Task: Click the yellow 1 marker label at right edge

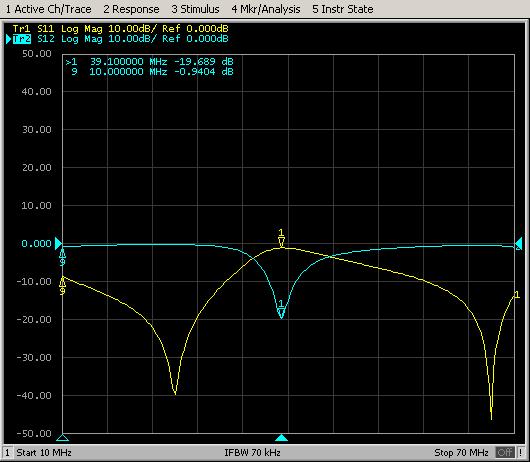Action: [x=517, y=295]
